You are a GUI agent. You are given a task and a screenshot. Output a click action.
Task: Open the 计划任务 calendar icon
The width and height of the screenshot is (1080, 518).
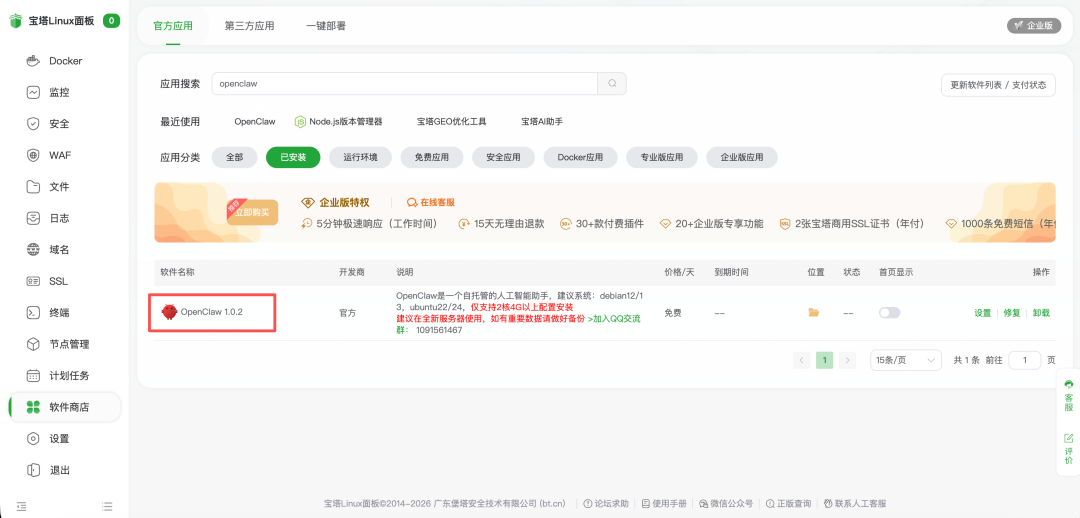coord(33,375)
